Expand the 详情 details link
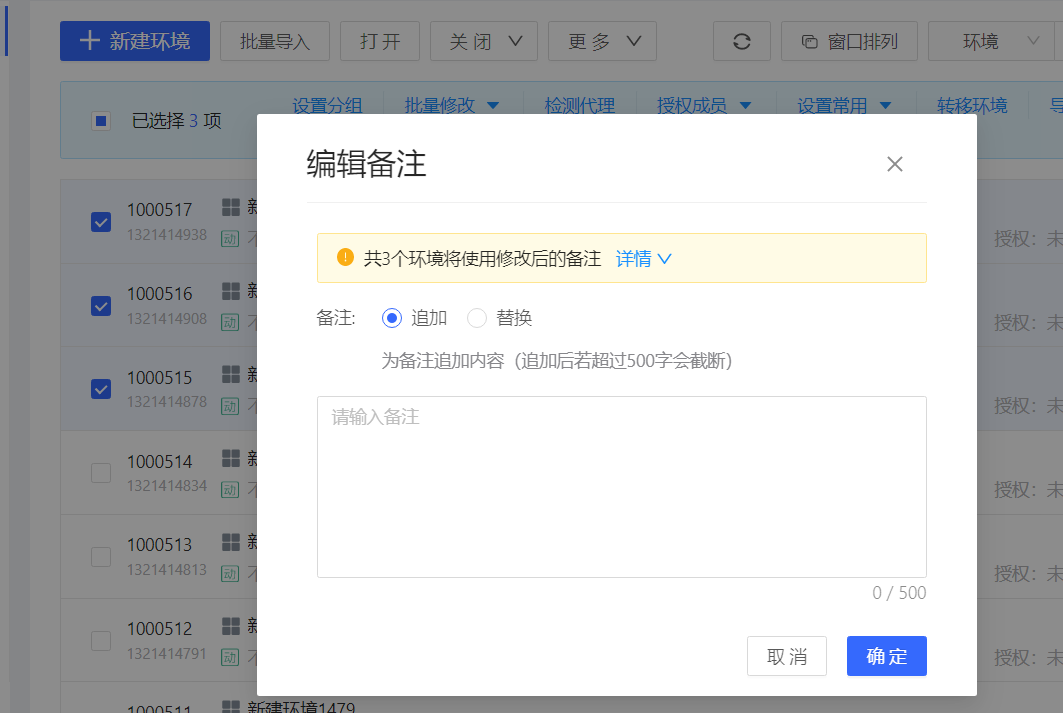This screenshot has height=713, width=1063. tap(643, 259)
